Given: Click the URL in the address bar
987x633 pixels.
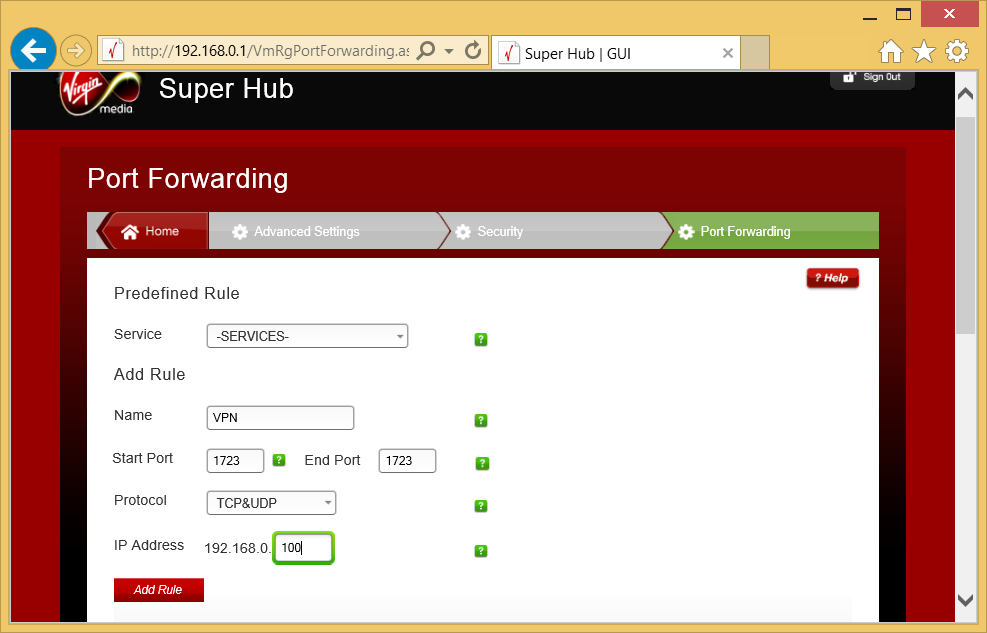Looking at the screenshot, I should pyautogui.click(x=270, y=51).
